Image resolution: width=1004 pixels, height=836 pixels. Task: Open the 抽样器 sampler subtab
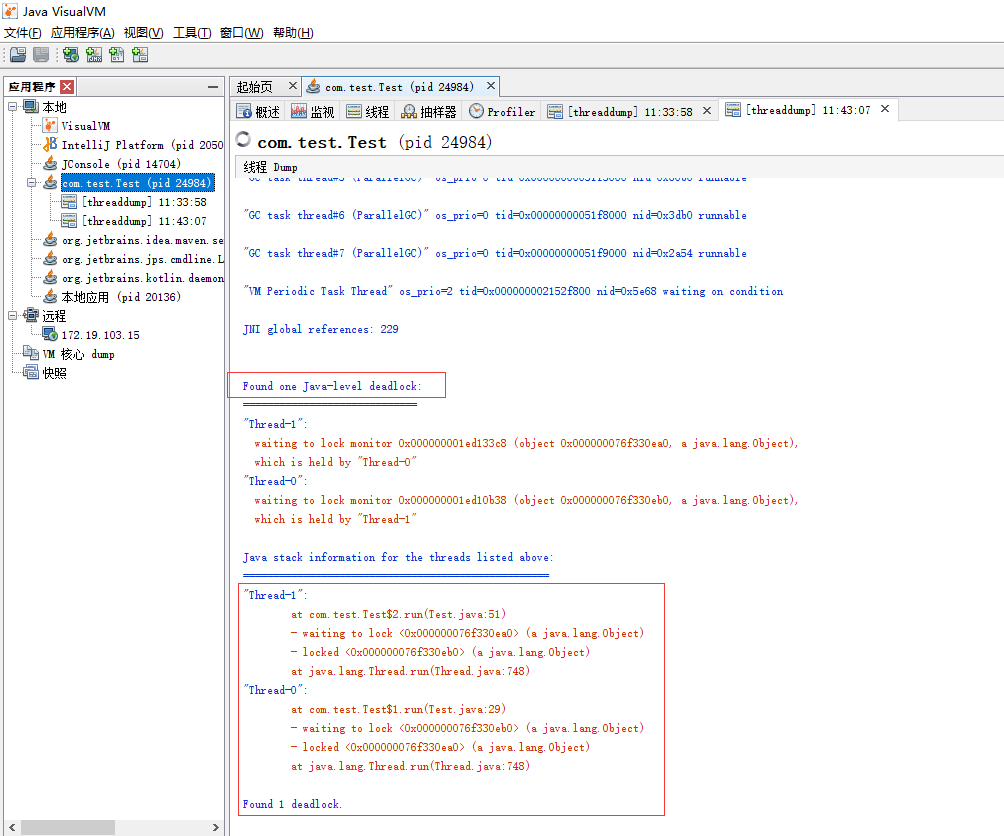tap(428, 112)
